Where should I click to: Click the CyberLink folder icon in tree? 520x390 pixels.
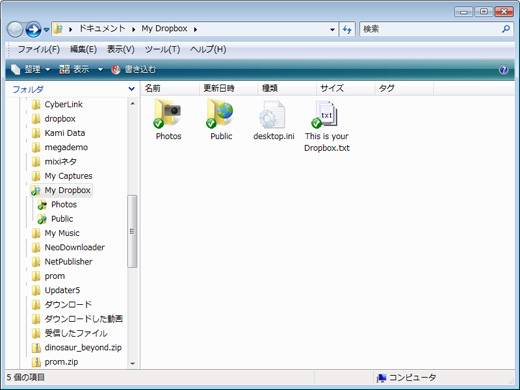click(x=36, y=105)
